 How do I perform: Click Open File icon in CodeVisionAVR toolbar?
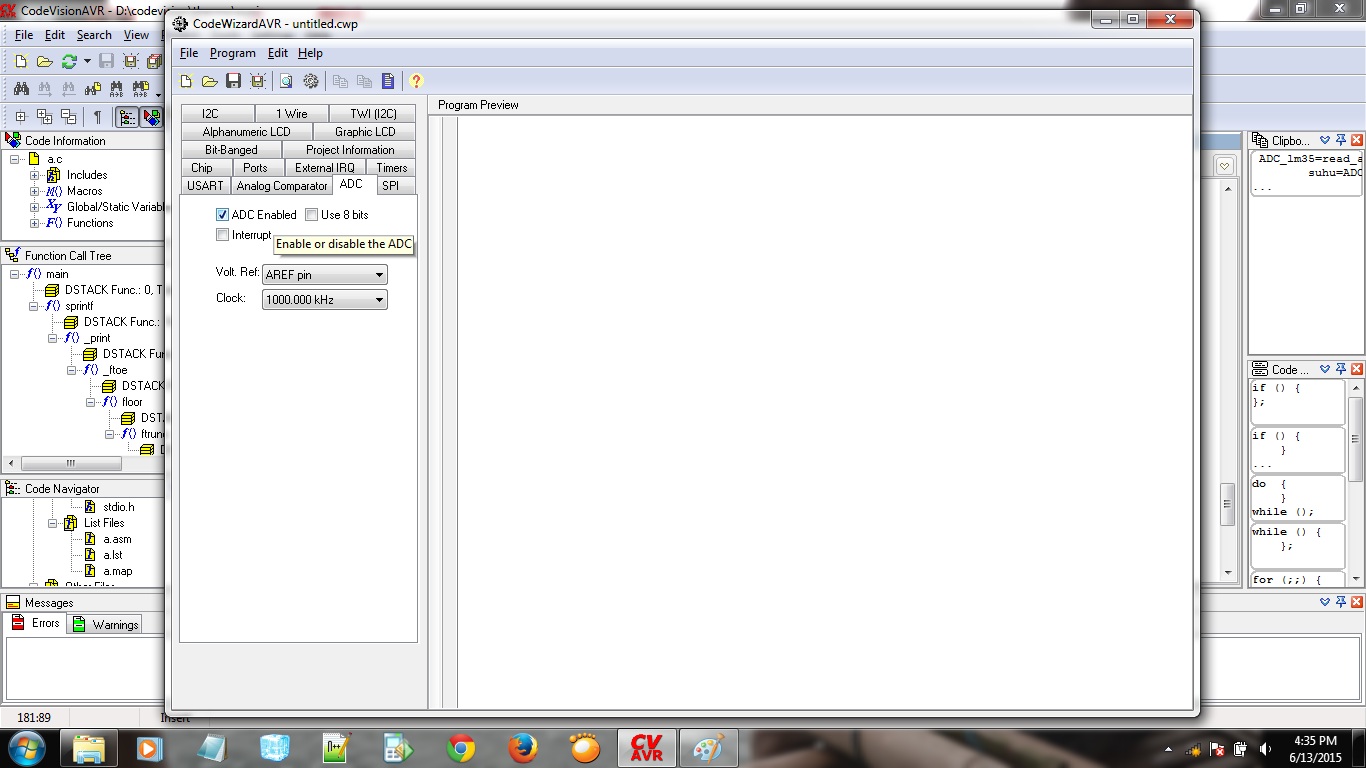click(44, 62)
